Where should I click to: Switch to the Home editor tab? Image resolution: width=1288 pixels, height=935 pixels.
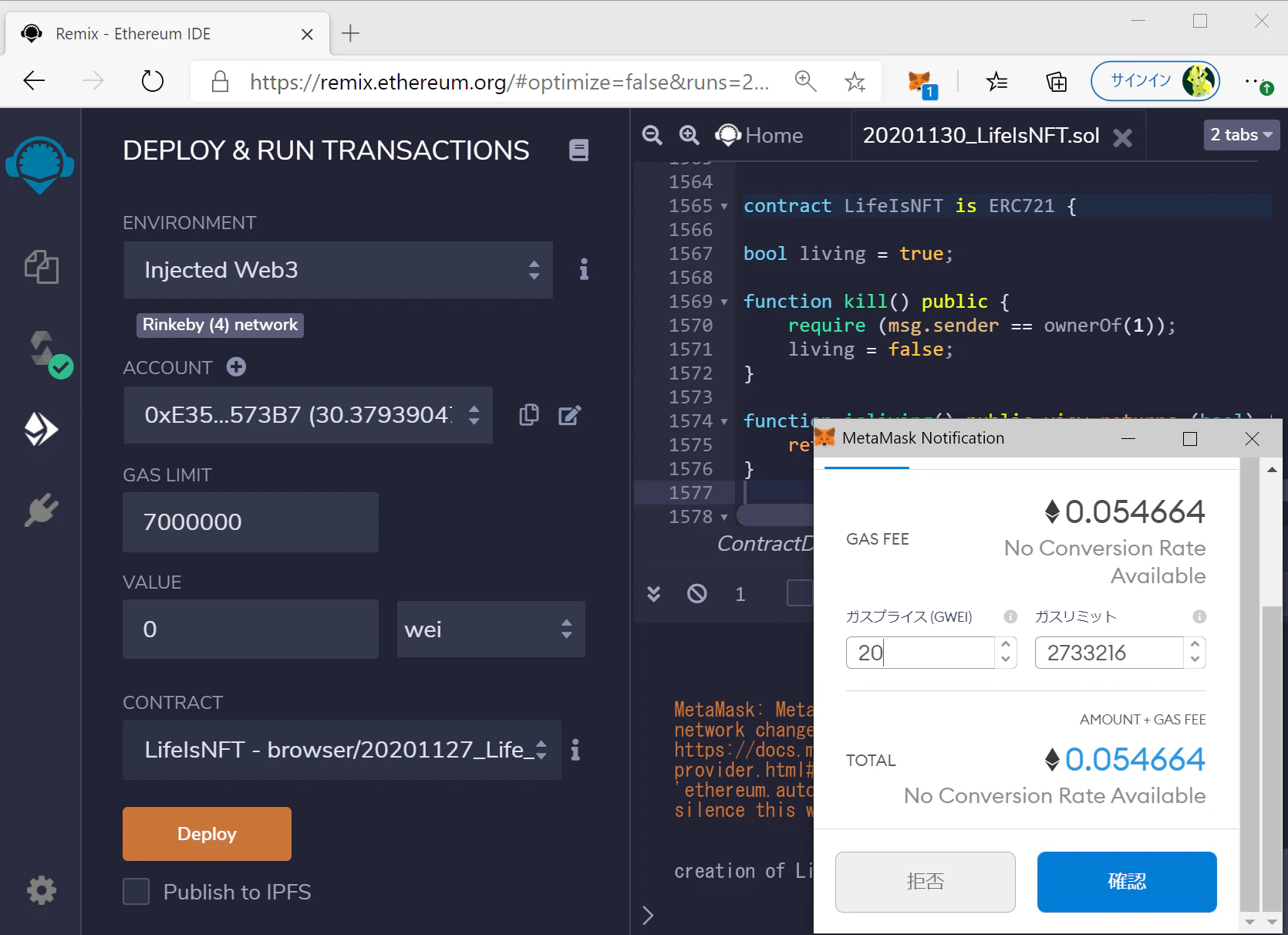pyautogui.click(x=760, y=136)
